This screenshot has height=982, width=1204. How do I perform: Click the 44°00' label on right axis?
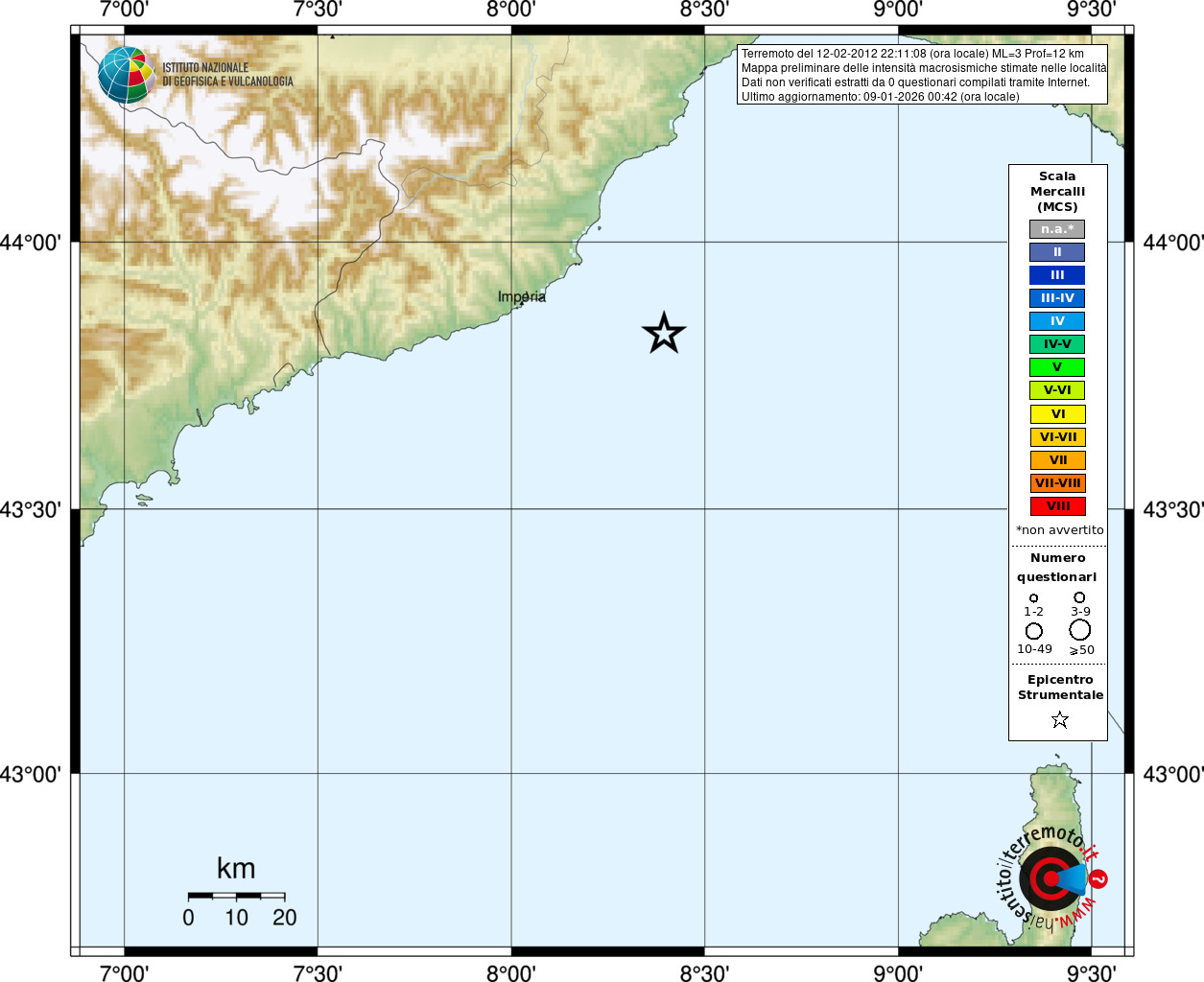point(1173,243)
